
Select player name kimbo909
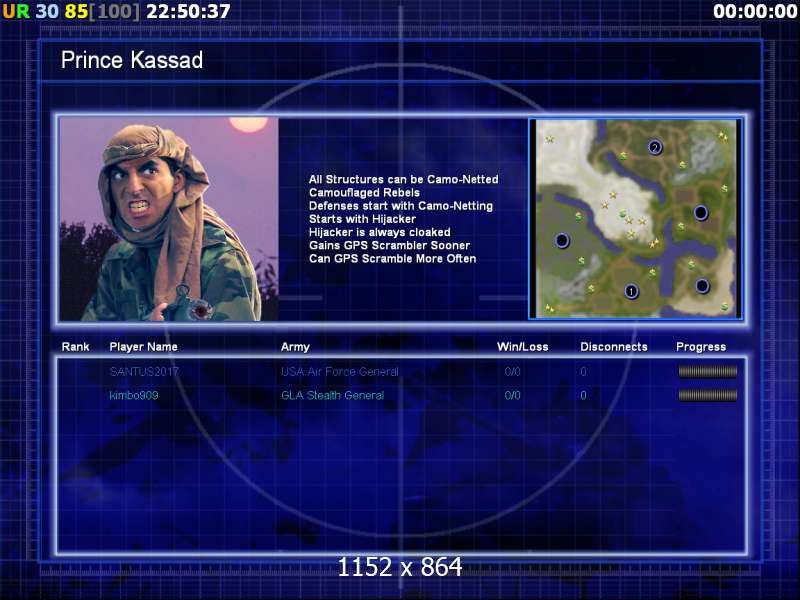134,395
